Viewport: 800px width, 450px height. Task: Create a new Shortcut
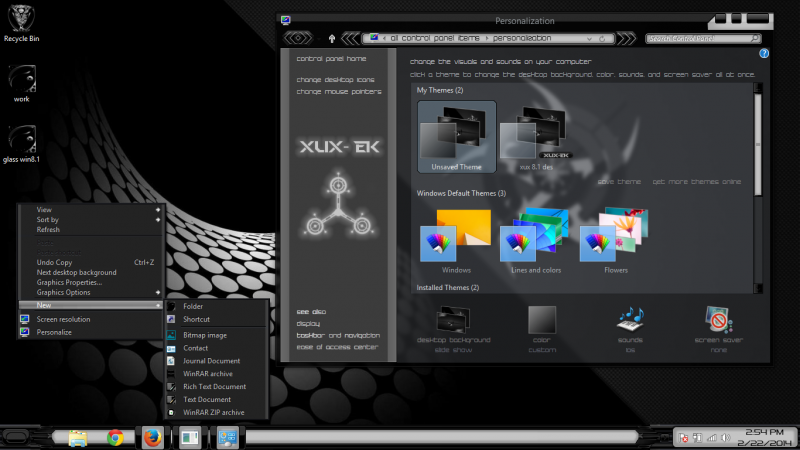(x=217, y=319)
